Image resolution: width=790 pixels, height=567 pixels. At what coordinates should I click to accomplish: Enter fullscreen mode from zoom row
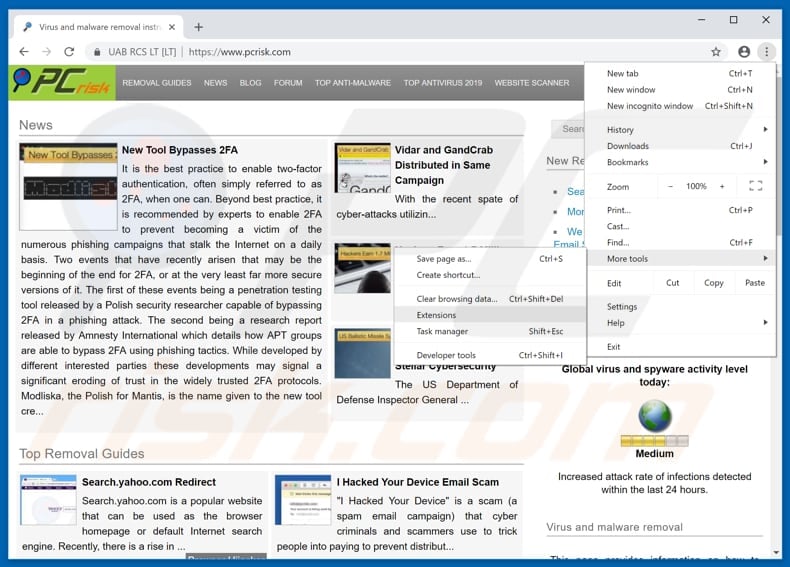tap(755, 186)
